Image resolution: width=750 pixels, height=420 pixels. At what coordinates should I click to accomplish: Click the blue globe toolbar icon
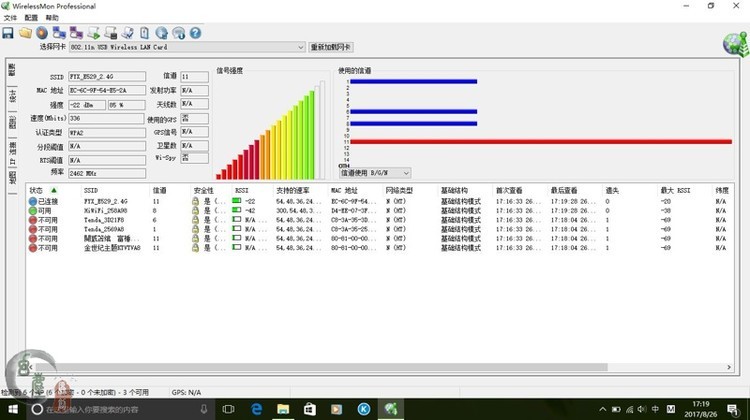click(162, 33)
